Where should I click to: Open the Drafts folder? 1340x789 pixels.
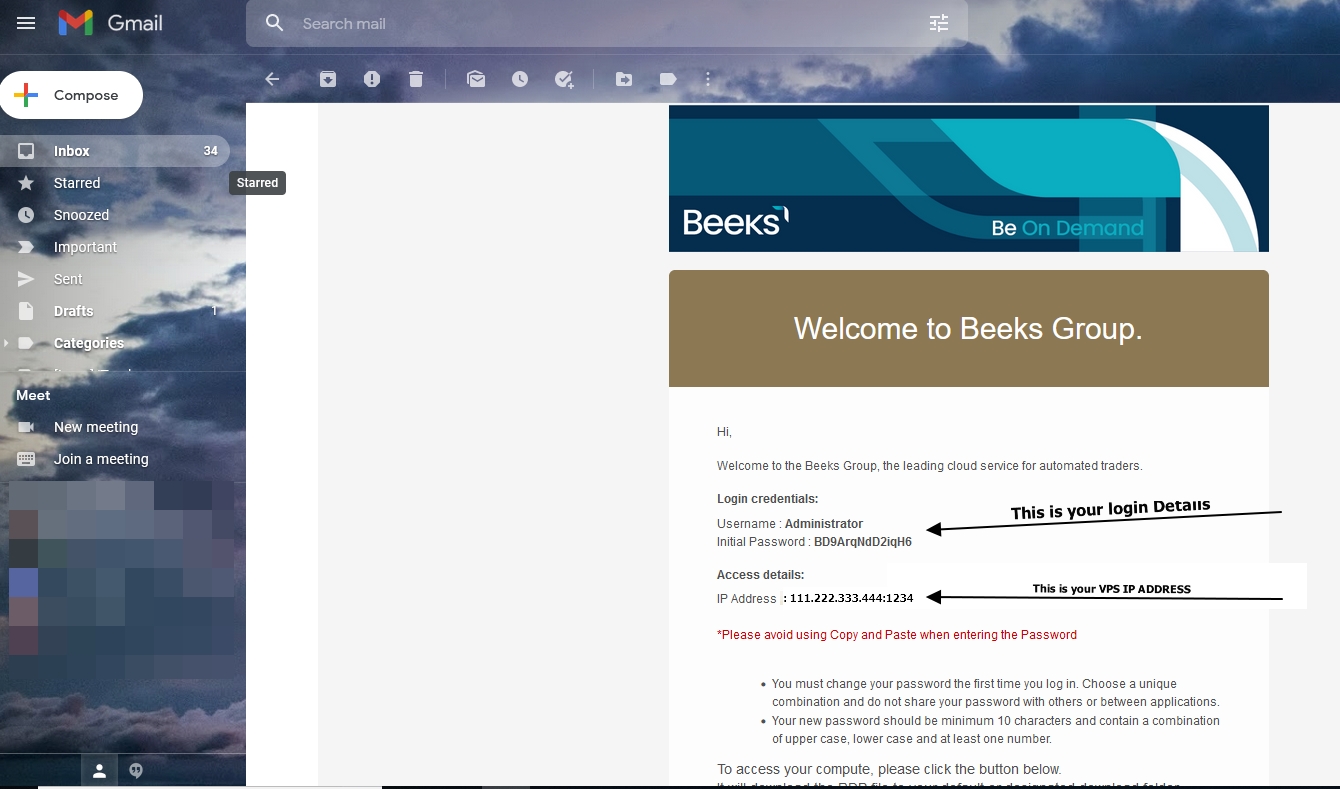[x=114, y=311]
